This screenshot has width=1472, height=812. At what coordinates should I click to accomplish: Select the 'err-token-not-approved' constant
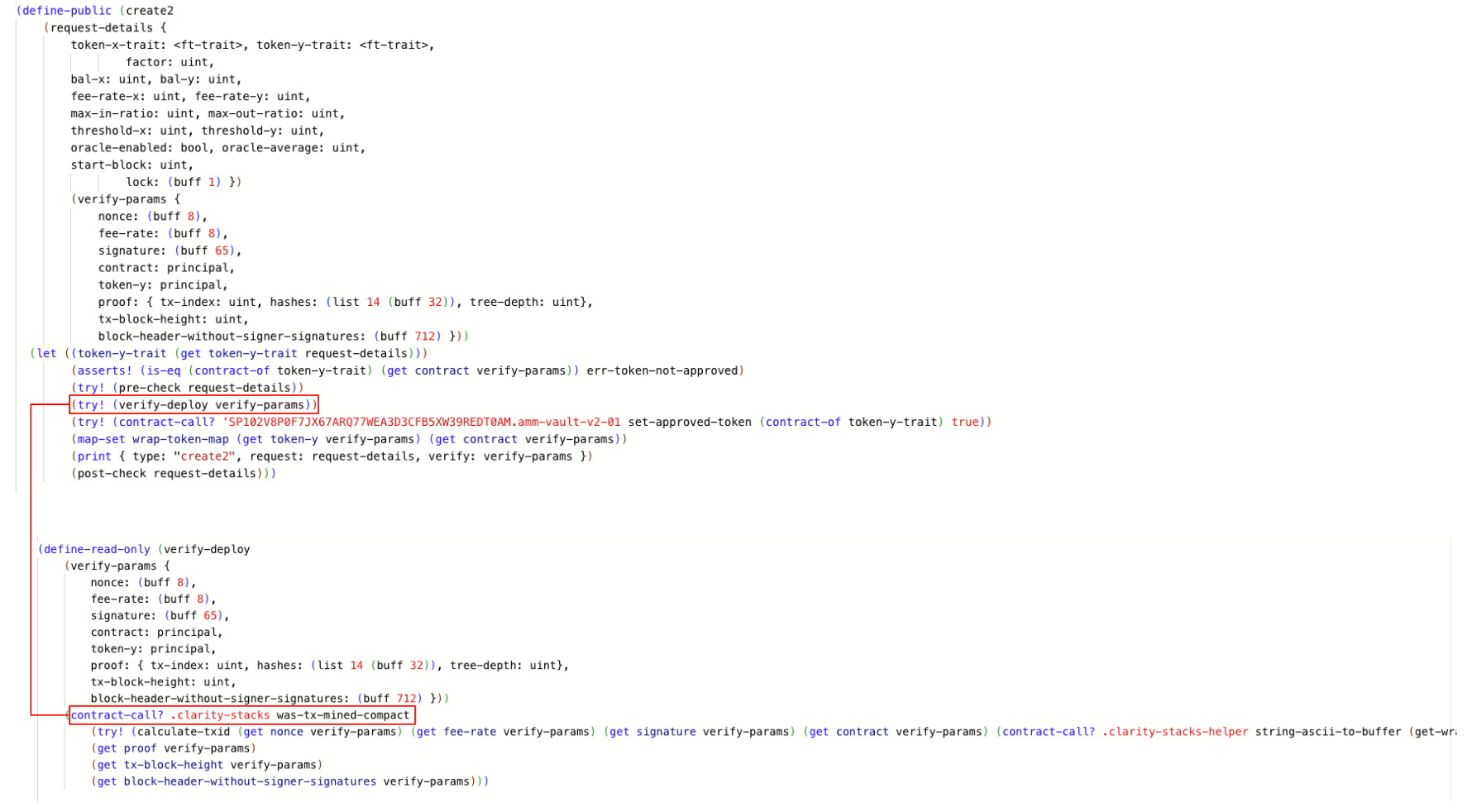(662, 370)
